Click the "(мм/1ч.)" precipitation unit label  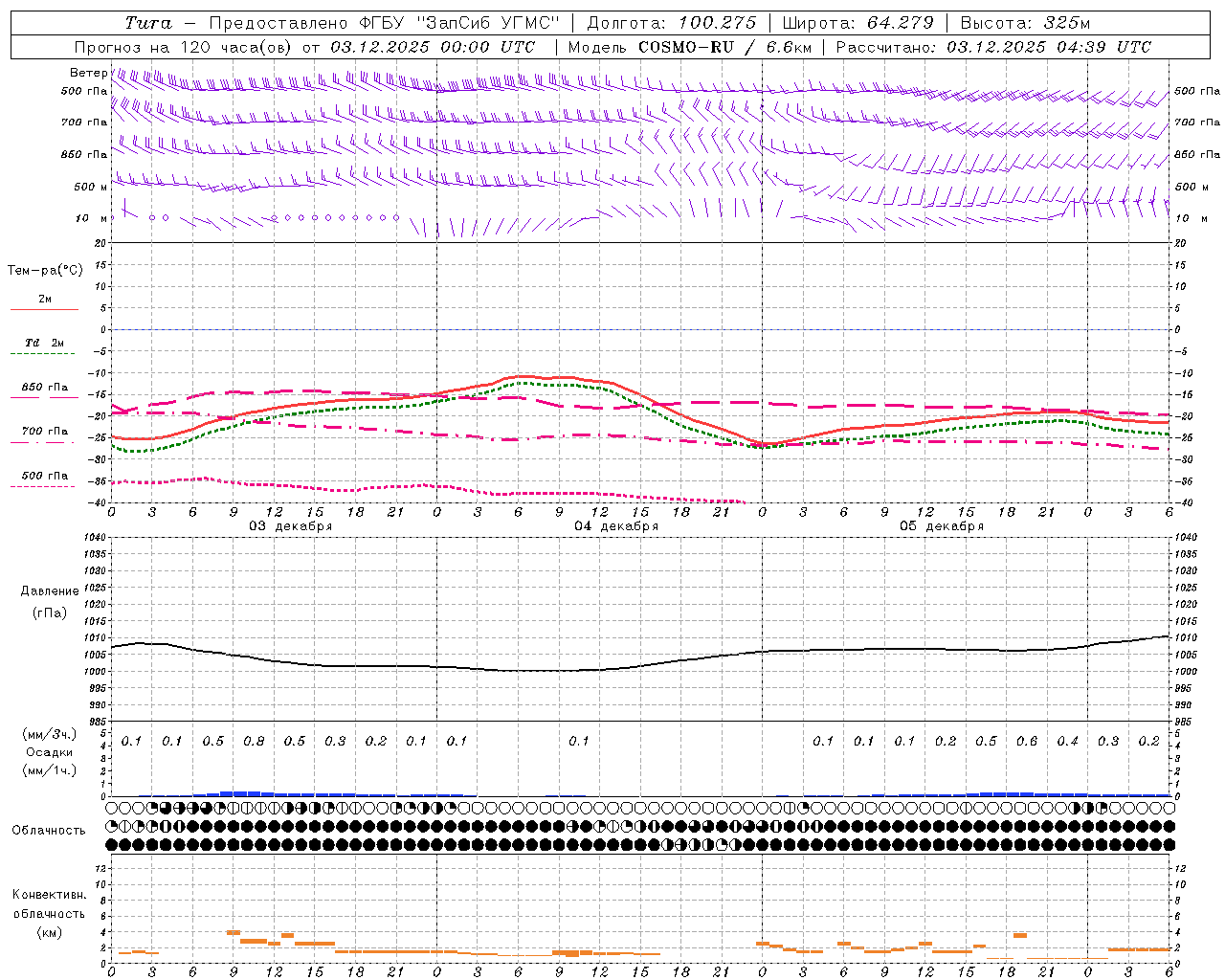pyautogui.click(x=49, y=770)
